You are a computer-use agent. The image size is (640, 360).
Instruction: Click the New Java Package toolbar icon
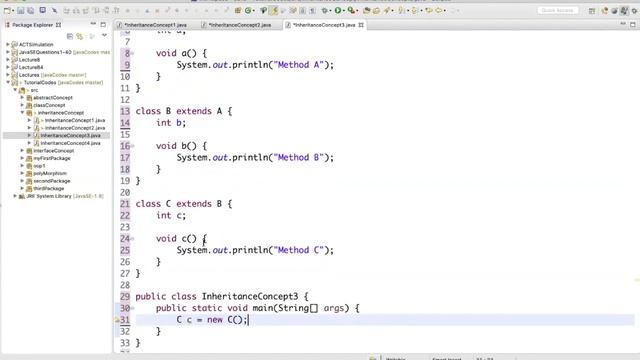pyautogui.click(x=238, y=11)
